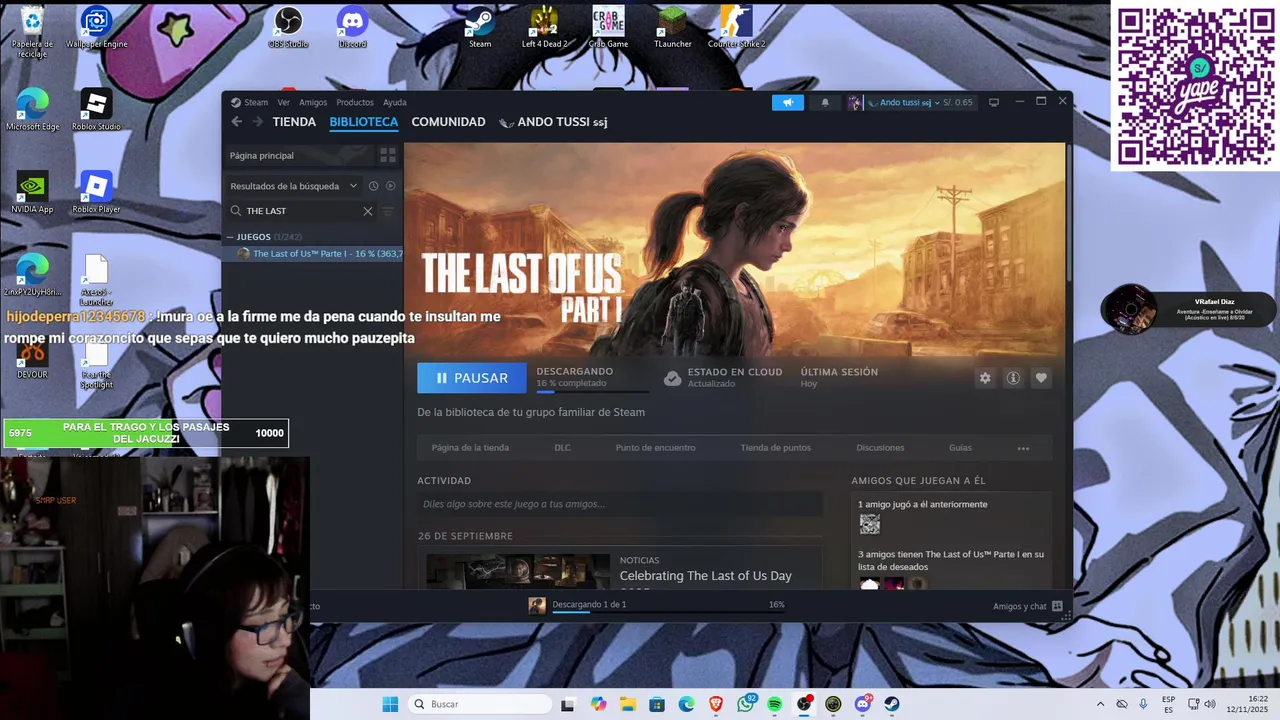
Task: Show game info for The Last of Us
Action: (x=1013, y=378)
